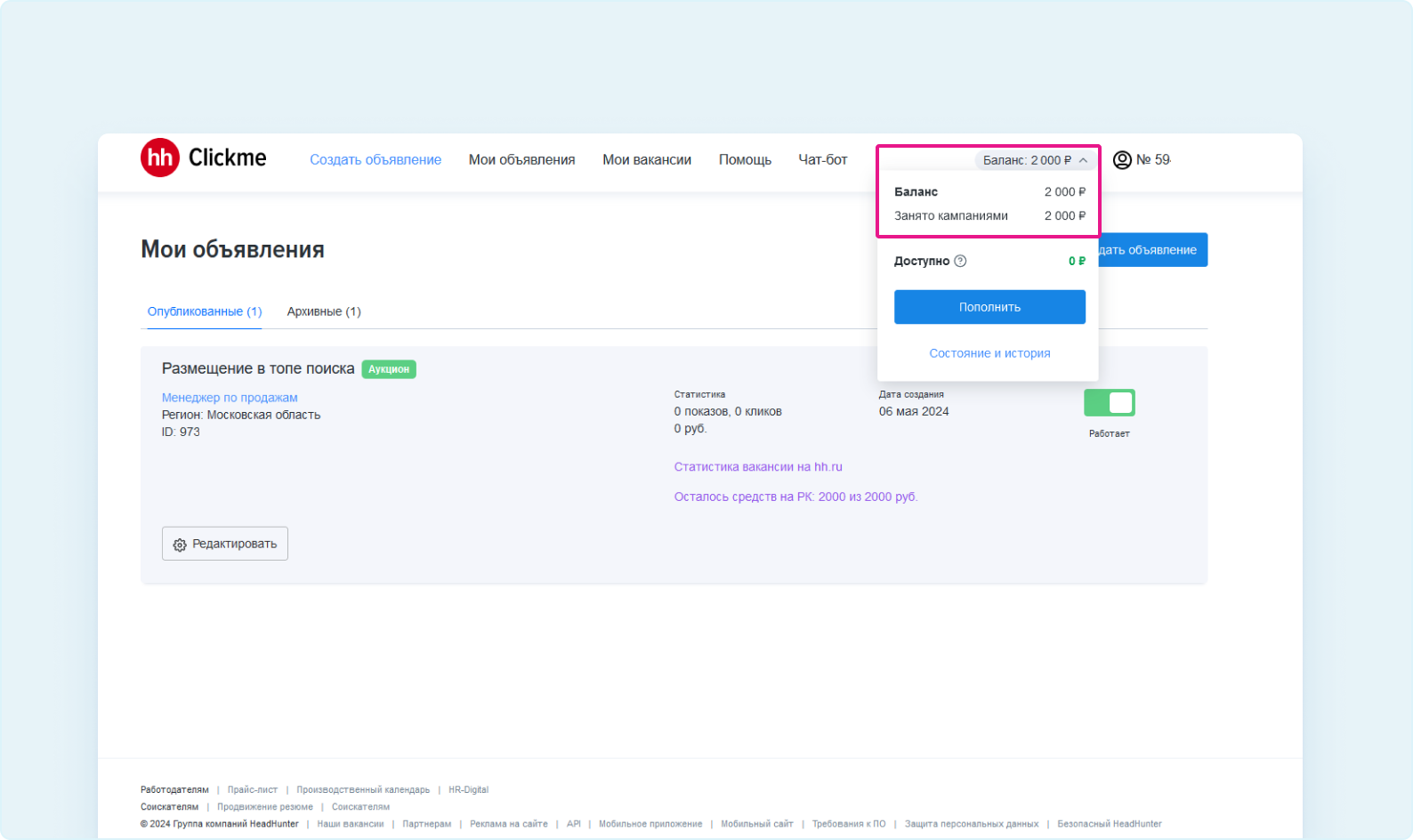1413x840 pixels.
Task: Click the Занято кампаниями row text
Action: coord(951,215)
